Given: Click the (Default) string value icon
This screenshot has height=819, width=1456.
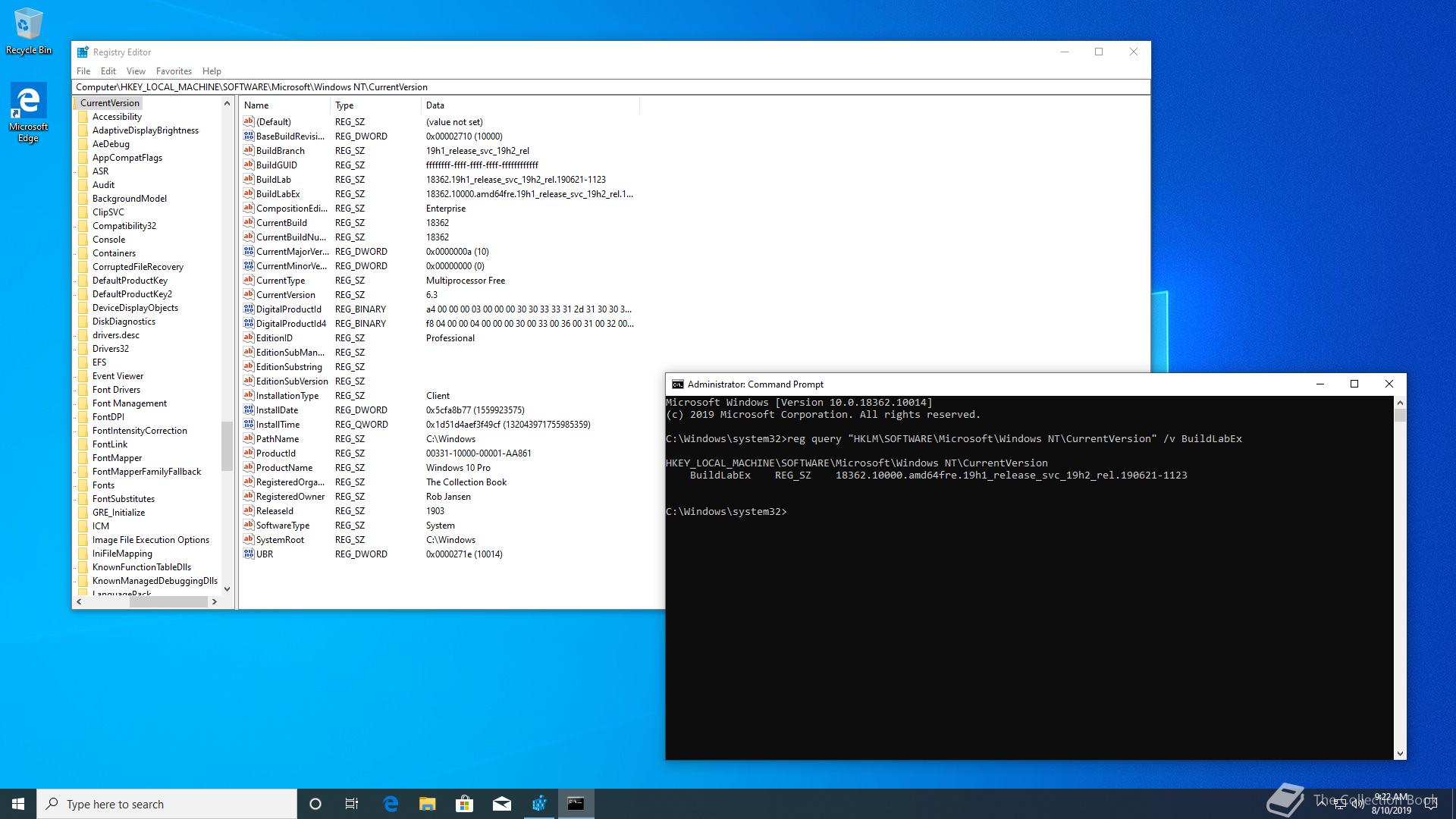Looking at the screenshot, I should tap(248, 121).
